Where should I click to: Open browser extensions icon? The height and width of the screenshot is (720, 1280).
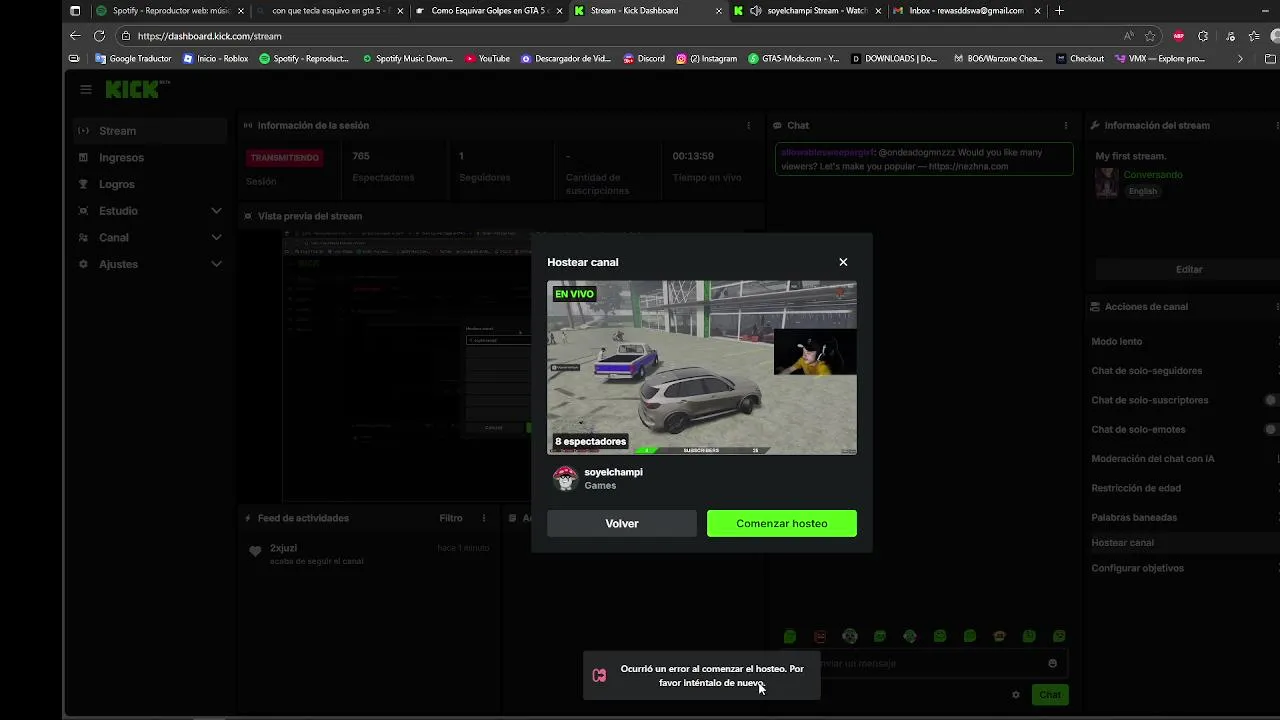[x=1203, y=36]
